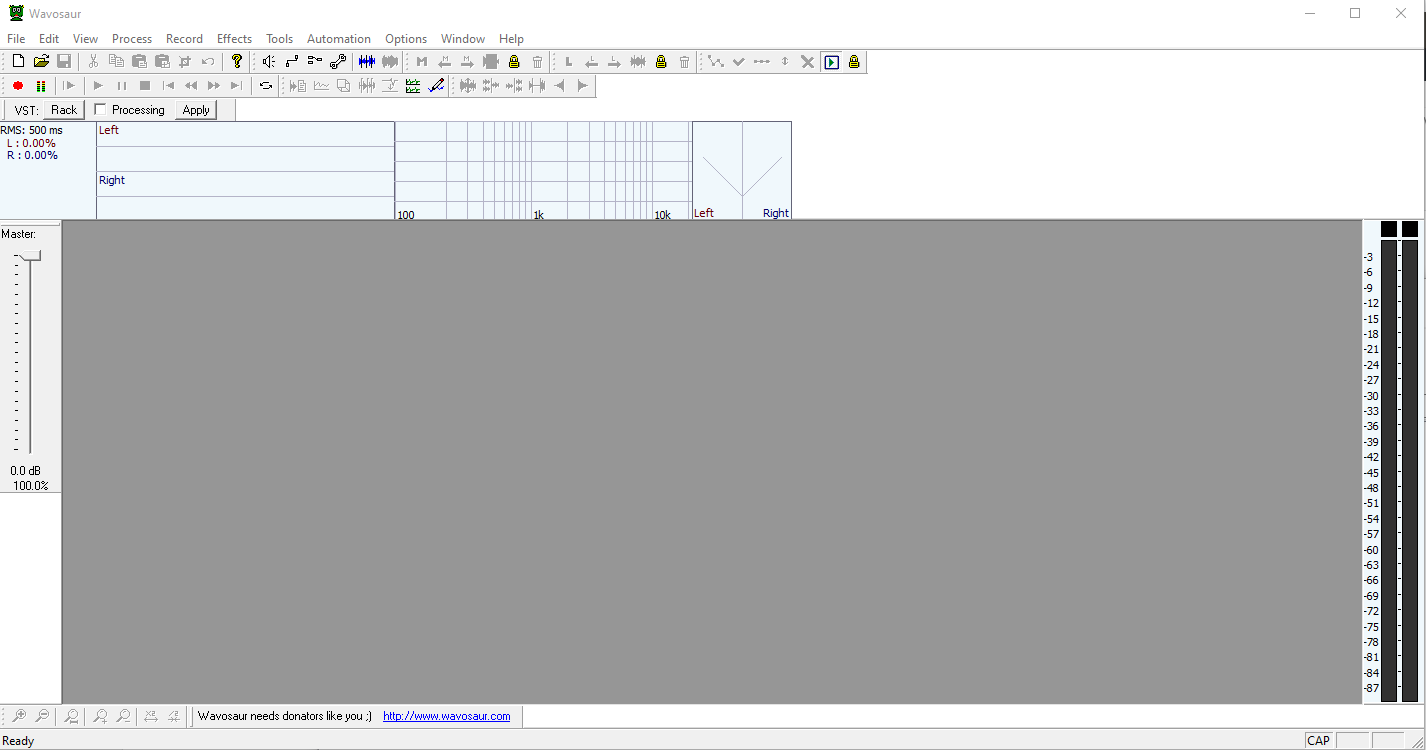Click the Apply button
This screenshot has width=1426, height=750.
196,110
